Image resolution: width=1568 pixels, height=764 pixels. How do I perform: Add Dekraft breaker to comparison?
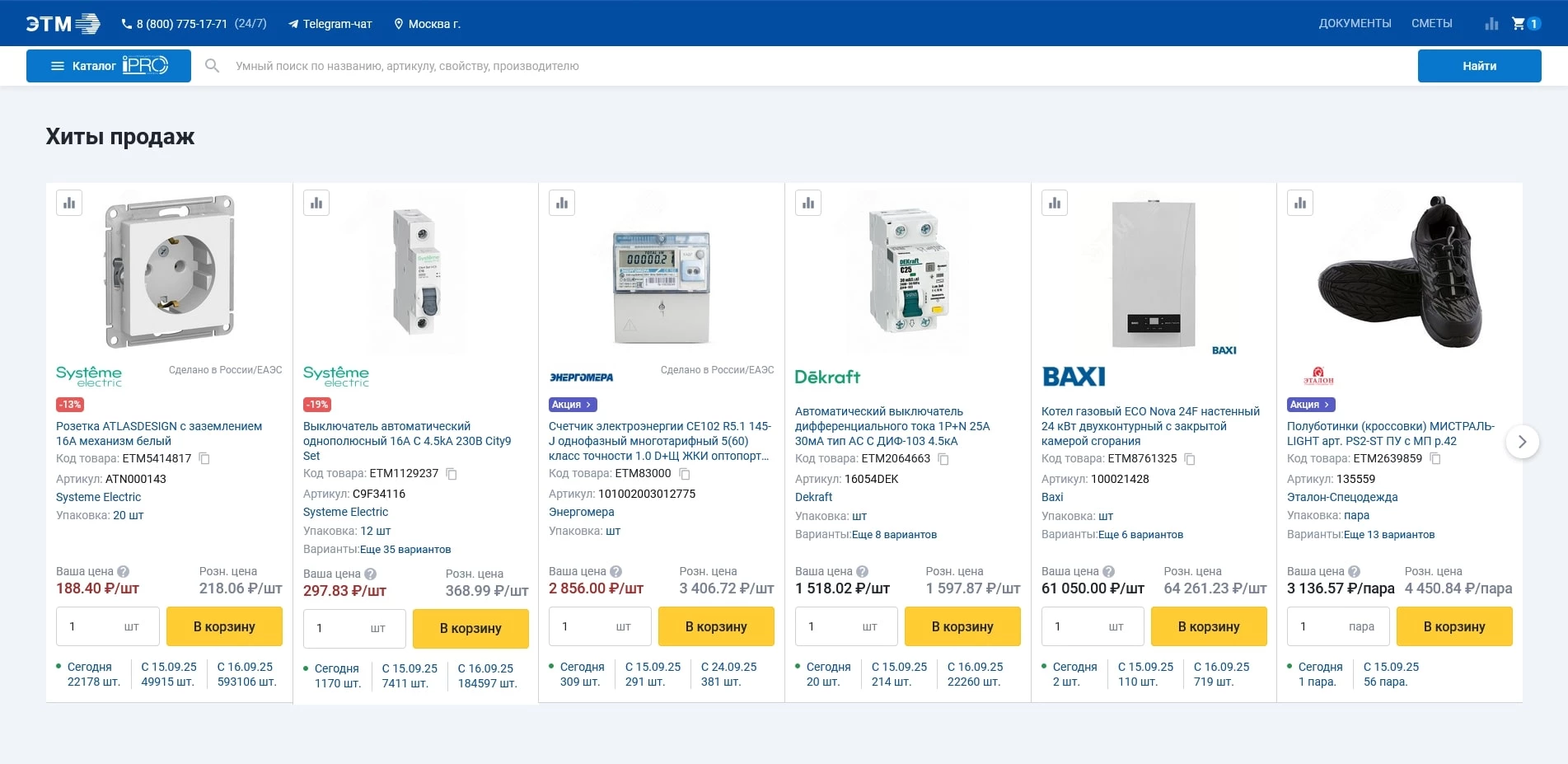coord(808,203)
